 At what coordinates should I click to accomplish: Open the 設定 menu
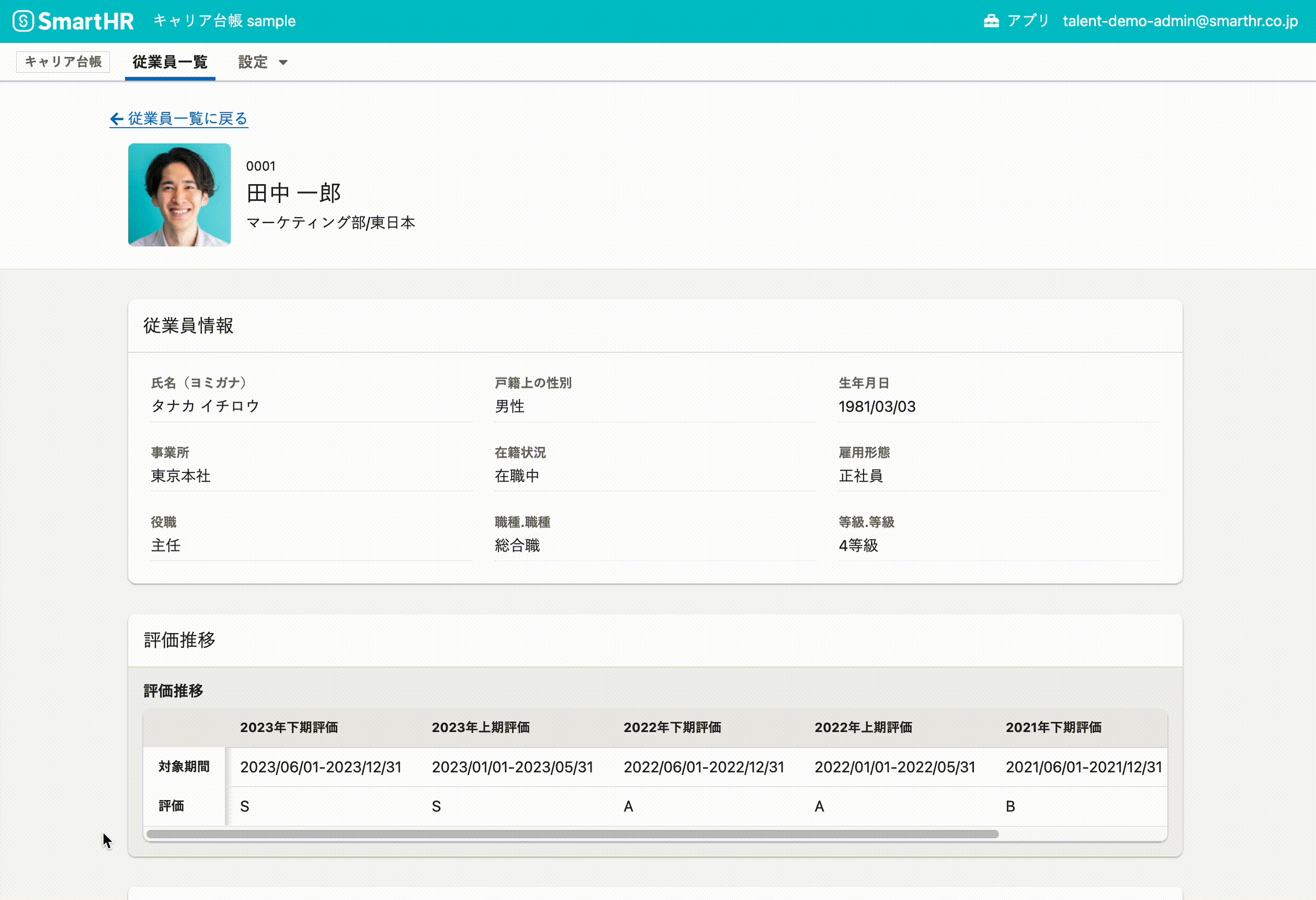click(x=253, y=62)
